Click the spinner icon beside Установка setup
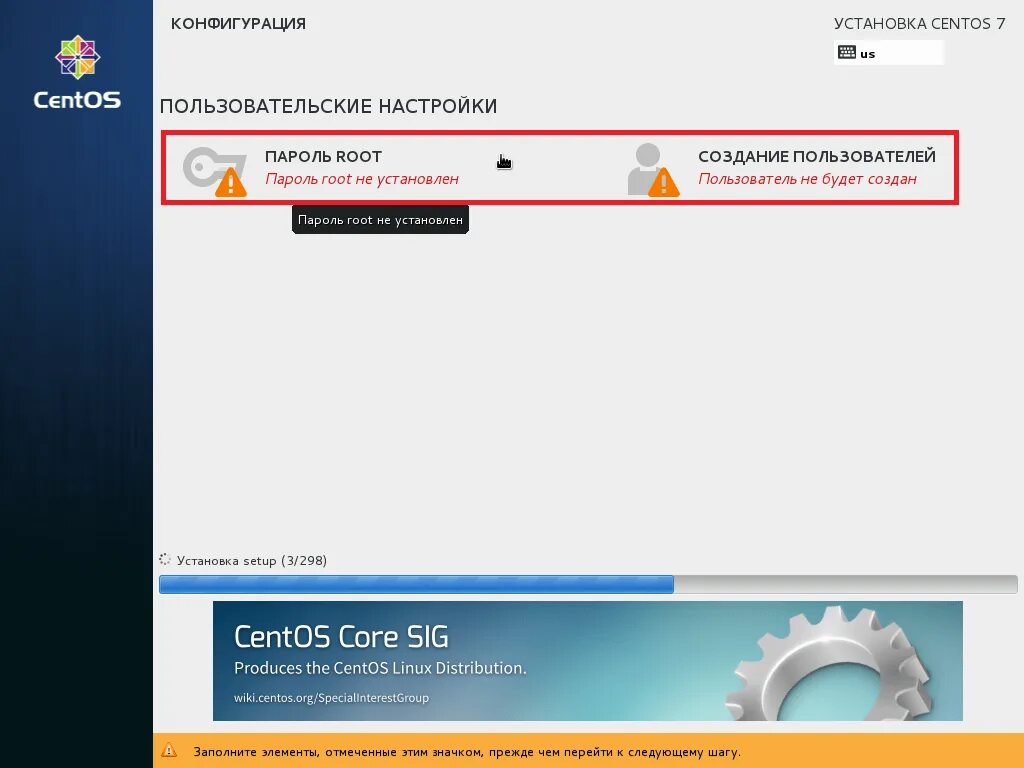This screenshot has height=768, width=1024. point(165,560)
